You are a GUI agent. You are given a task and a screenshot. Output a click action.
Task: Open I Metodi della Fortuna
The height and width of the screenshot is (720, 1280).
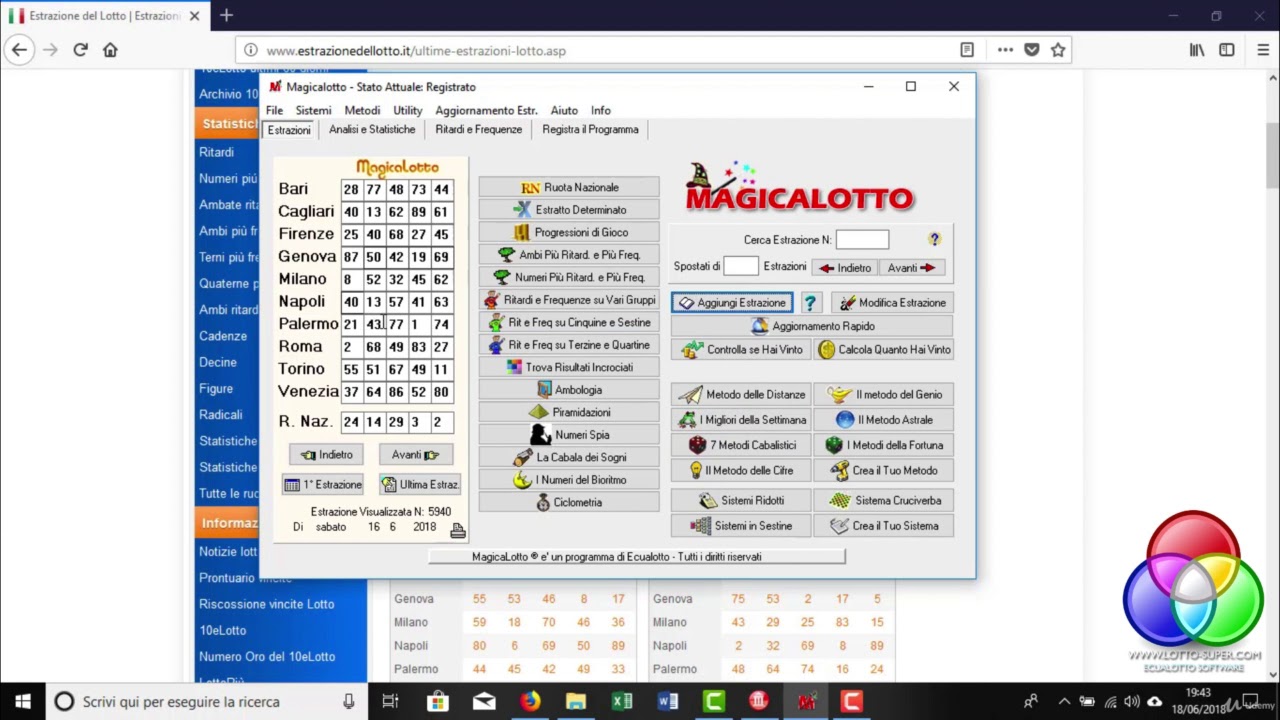pos(883,445)
